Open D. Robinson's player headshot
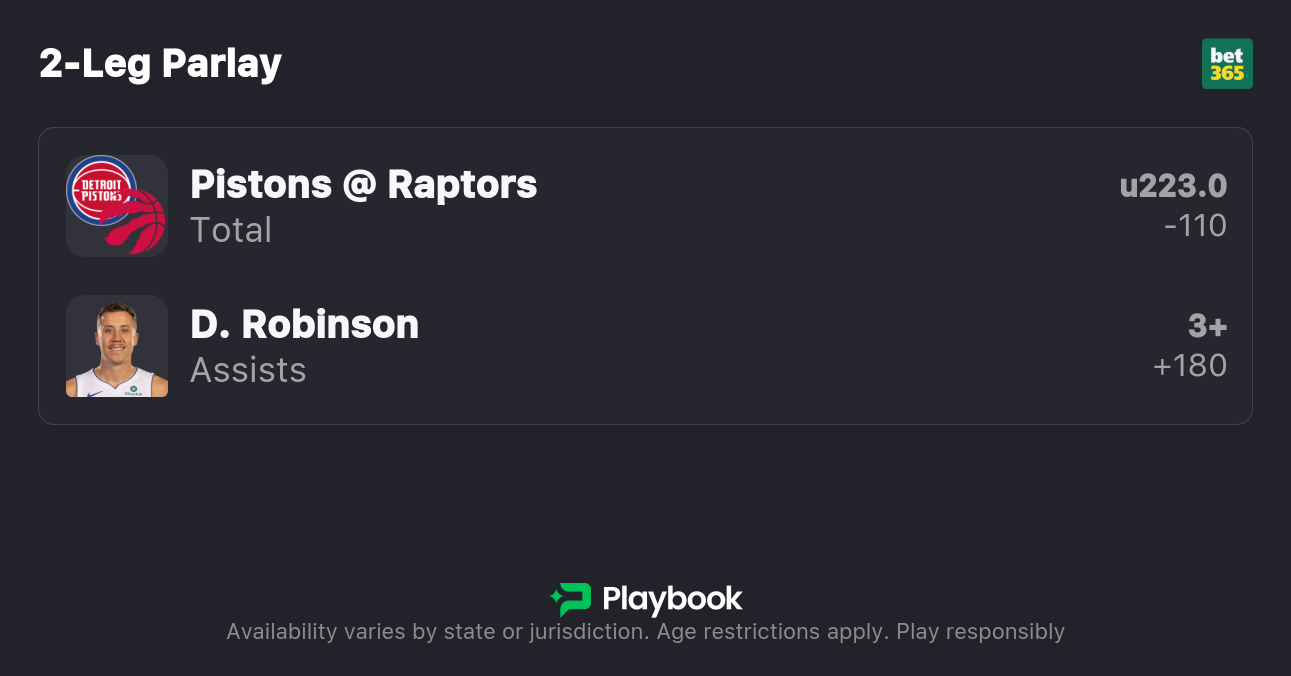This screenshot has width=1291, height=676. (117, 346)
